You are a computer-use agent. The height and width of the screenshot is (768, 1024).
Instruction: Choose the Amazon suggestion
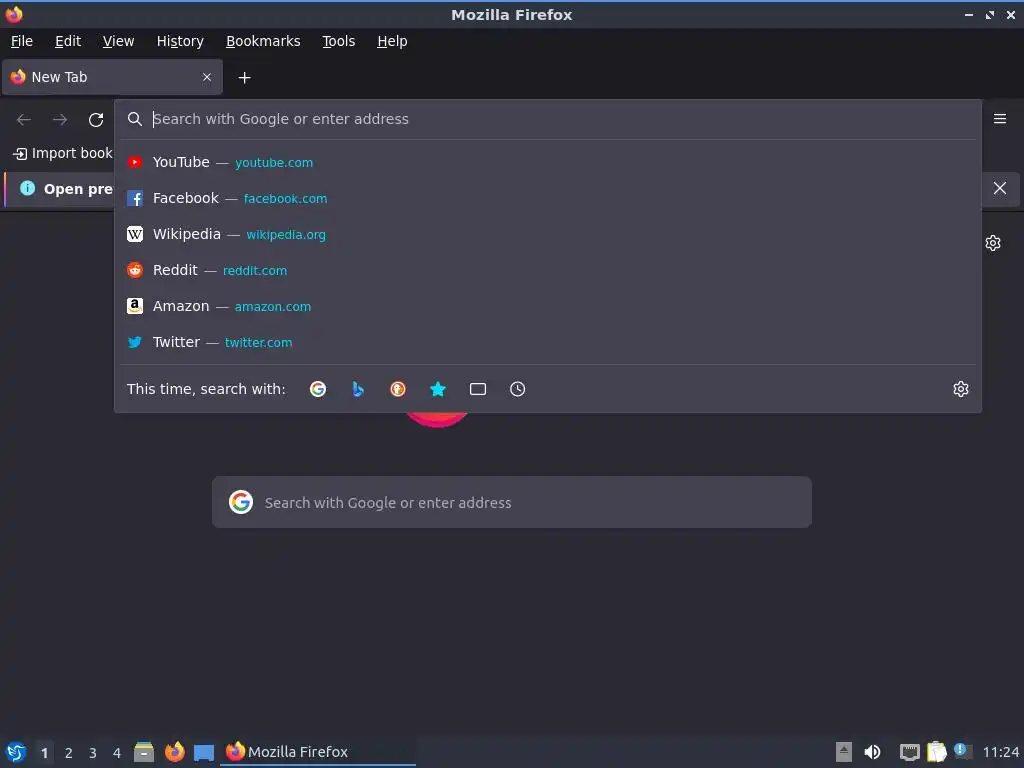(x=548, y=306)
